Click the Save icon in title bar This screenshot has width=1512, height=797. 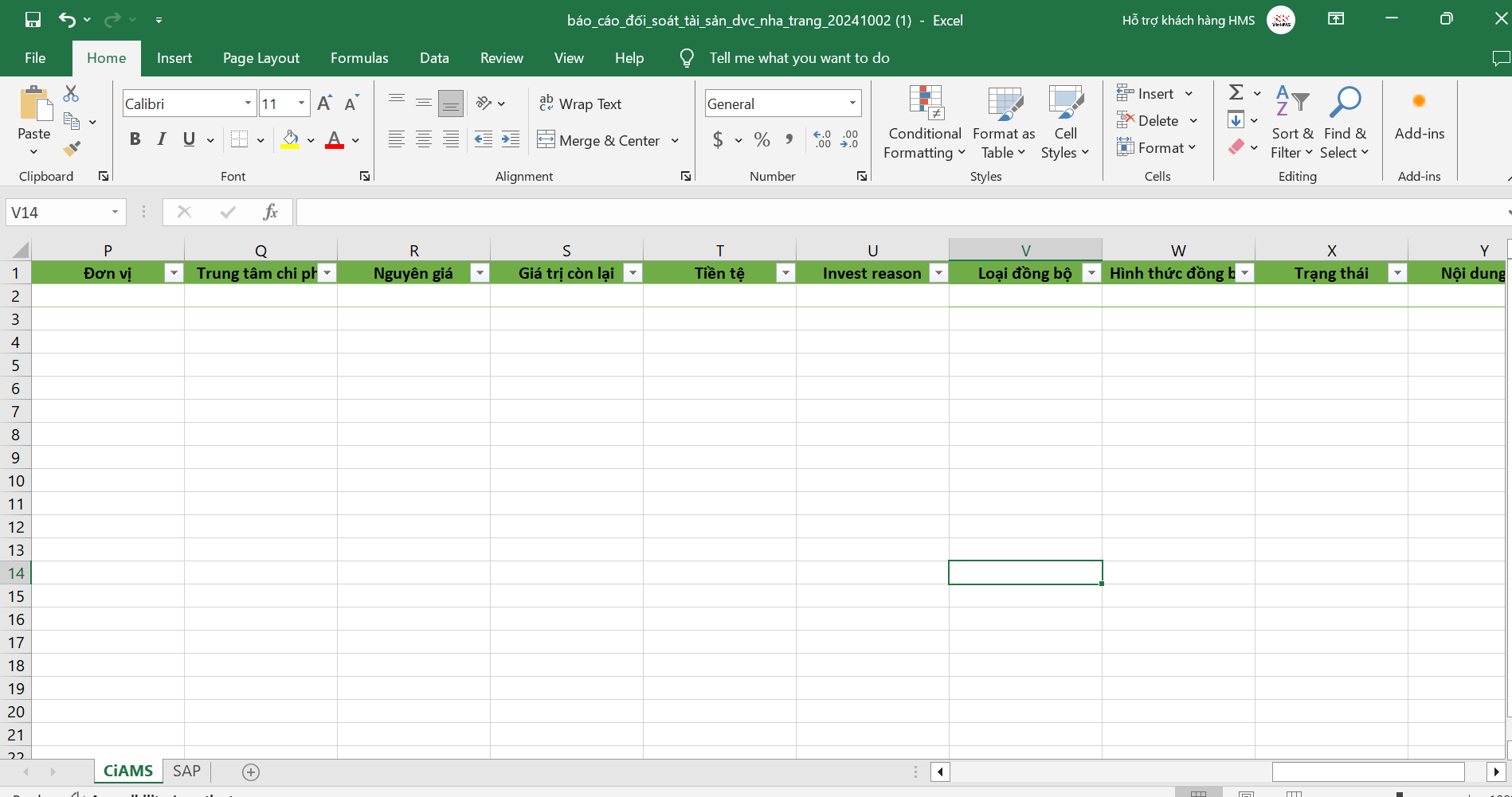pos(33,20)
